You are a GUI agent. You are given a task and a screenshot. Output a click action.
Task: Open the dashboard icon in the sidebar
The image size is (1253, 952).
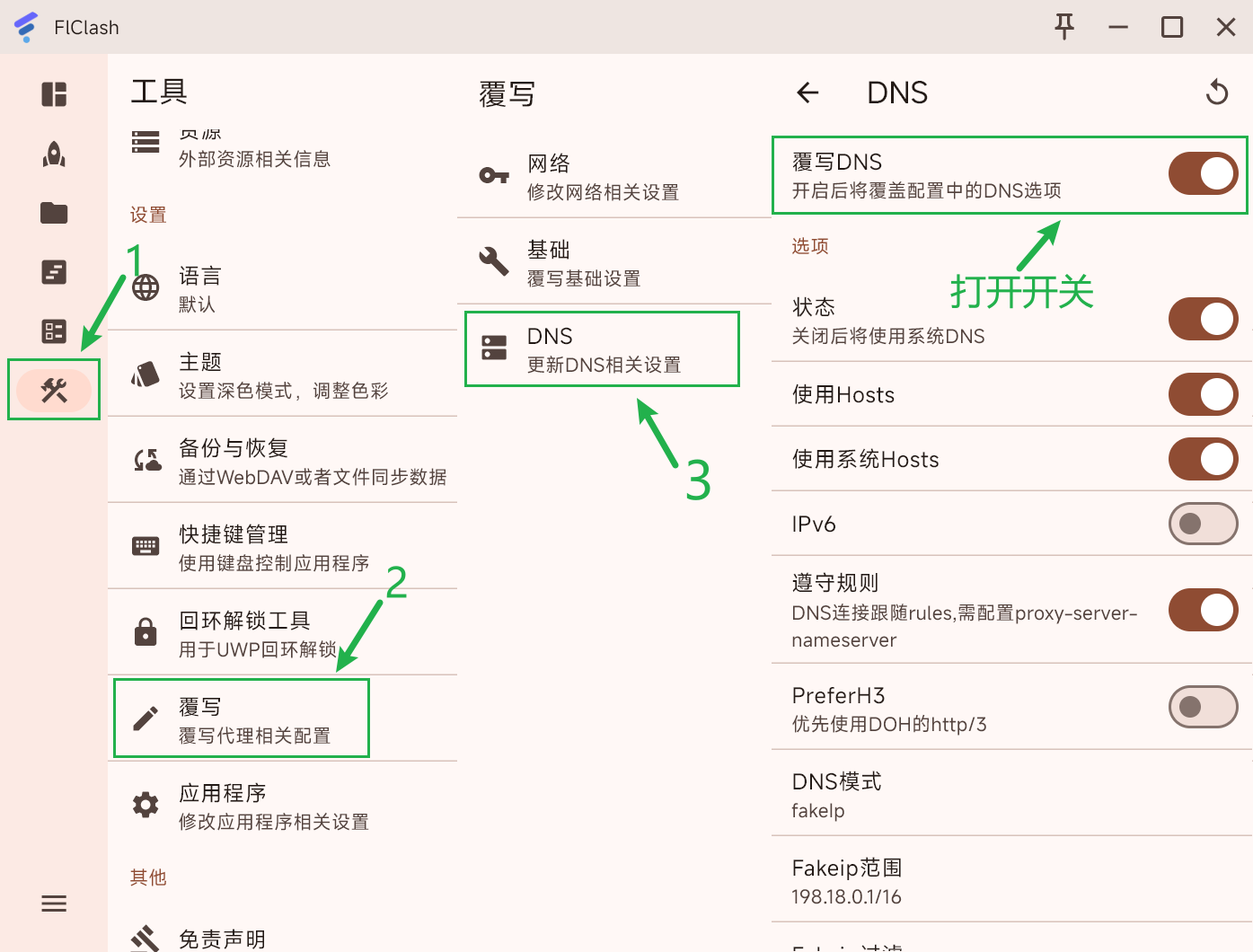[54, 94]
